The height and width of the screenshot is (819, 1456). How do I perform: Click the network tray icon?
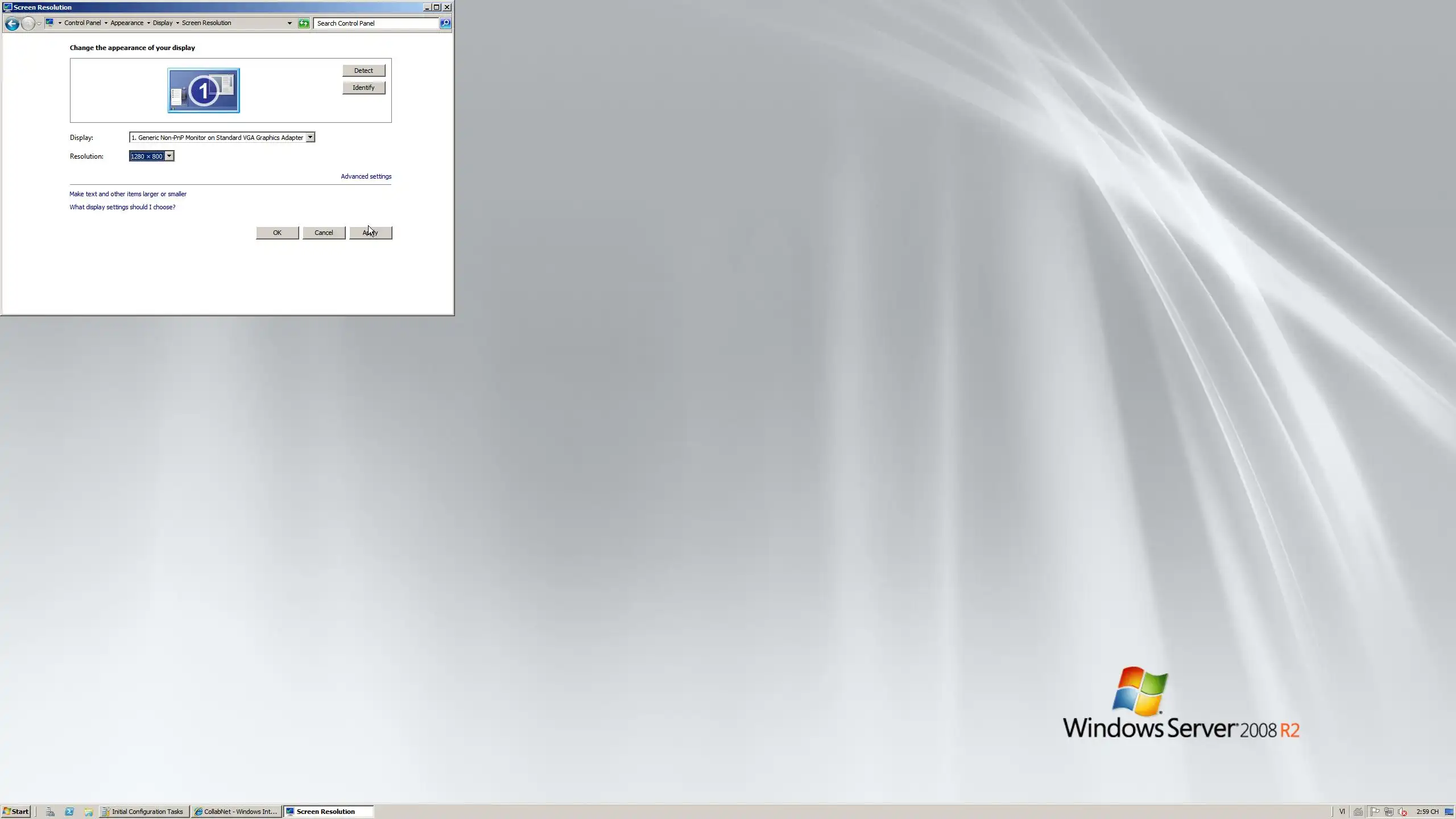pos(1388,812)
